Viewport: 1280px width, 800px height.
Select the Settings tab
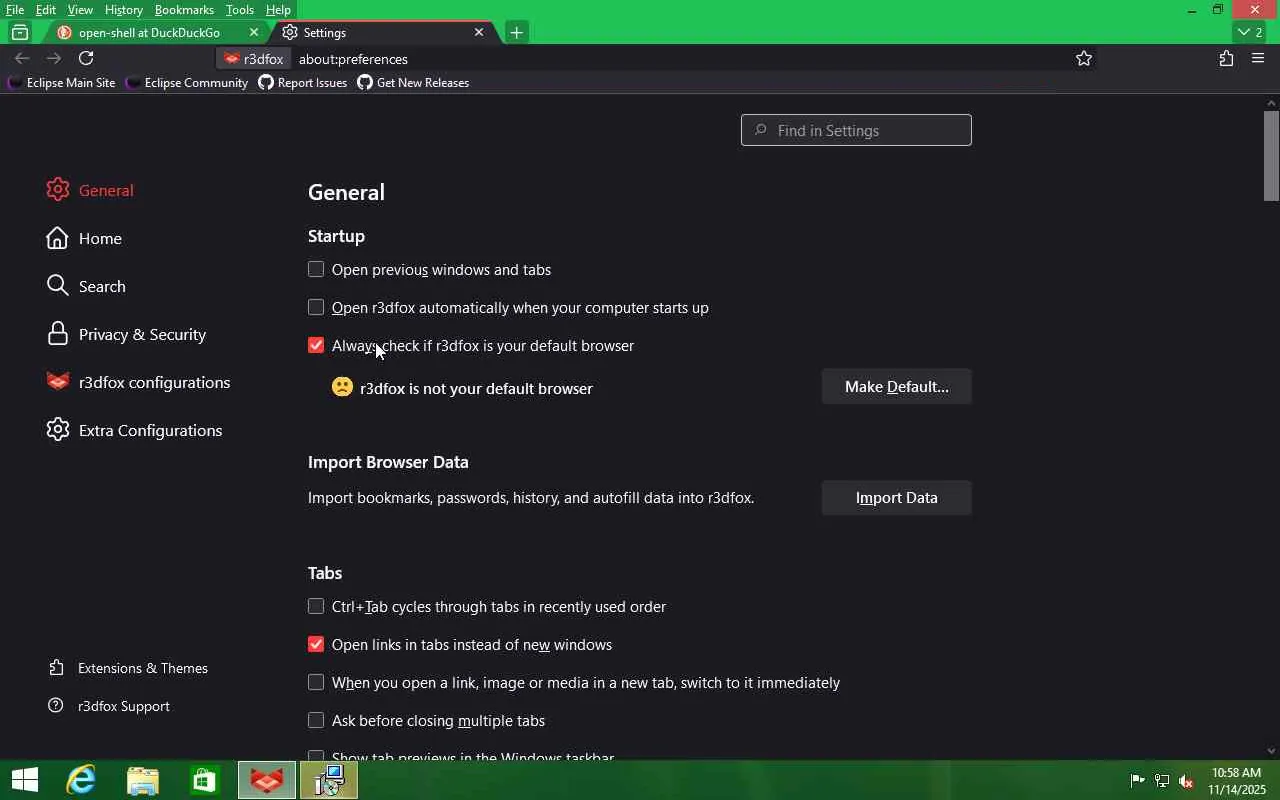tap(382, 32)
